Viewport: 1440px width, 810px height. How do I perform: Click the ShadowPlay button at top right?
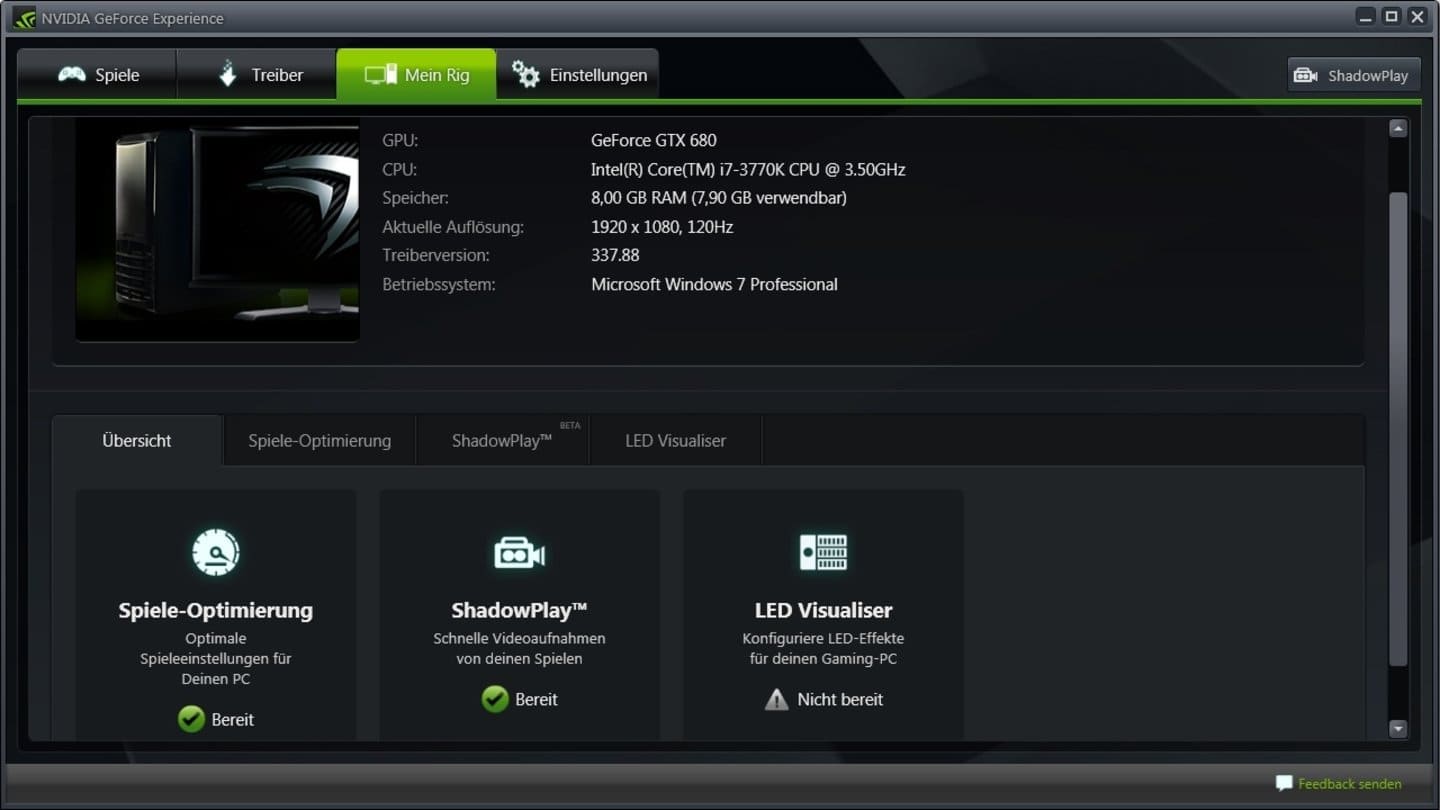[1353, 75]
